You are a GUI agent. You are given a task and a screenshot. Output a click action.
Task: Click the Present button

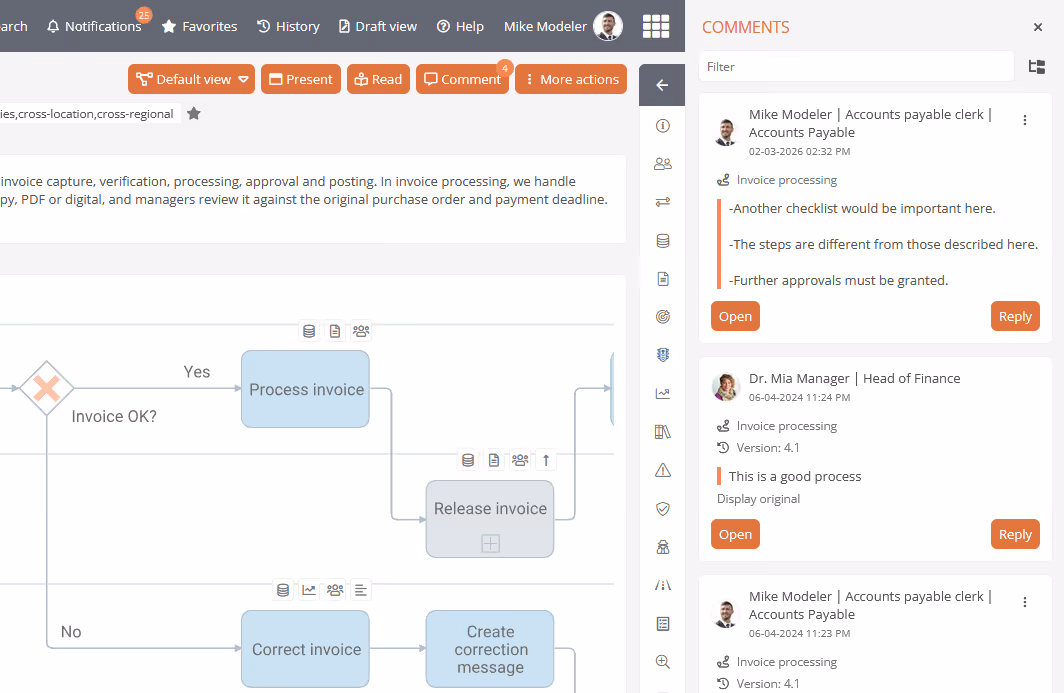[301, 79]
